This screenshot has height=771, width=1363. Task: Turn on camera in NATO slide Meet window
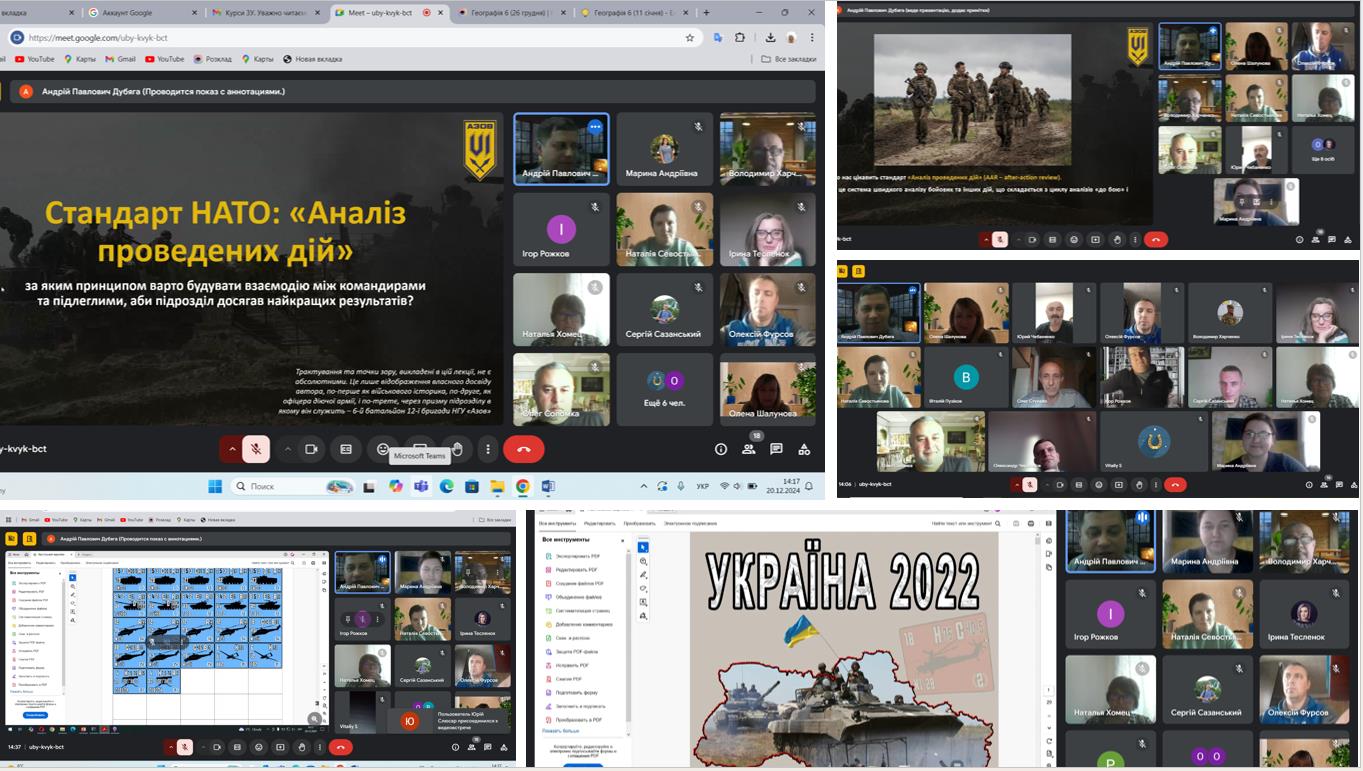click(311, 449)
